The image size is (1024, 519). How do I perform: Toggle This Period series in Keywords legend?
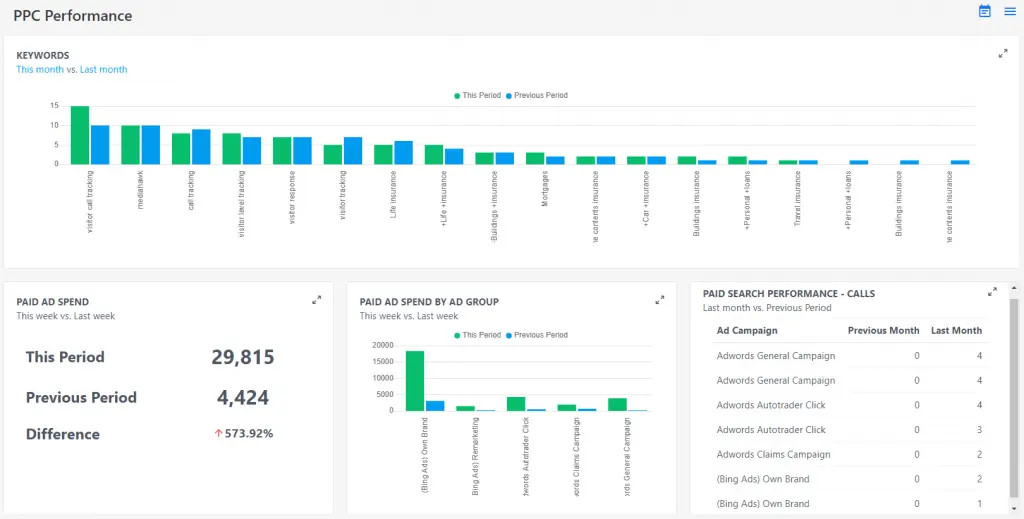pos(477,95)
